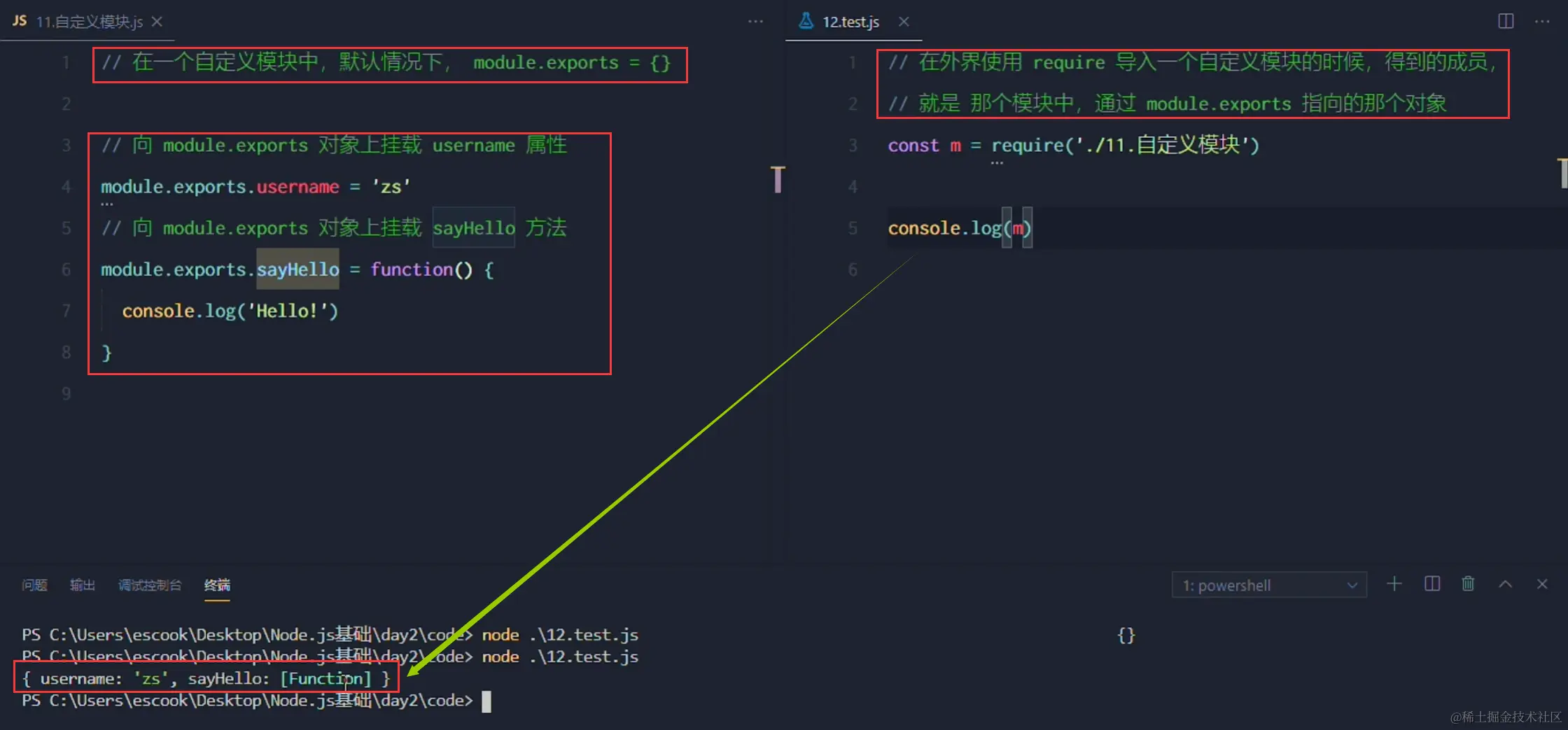Click line number 6 in the right editor gutter
This screenshot has height=730, width=1568.
(853, 269)
